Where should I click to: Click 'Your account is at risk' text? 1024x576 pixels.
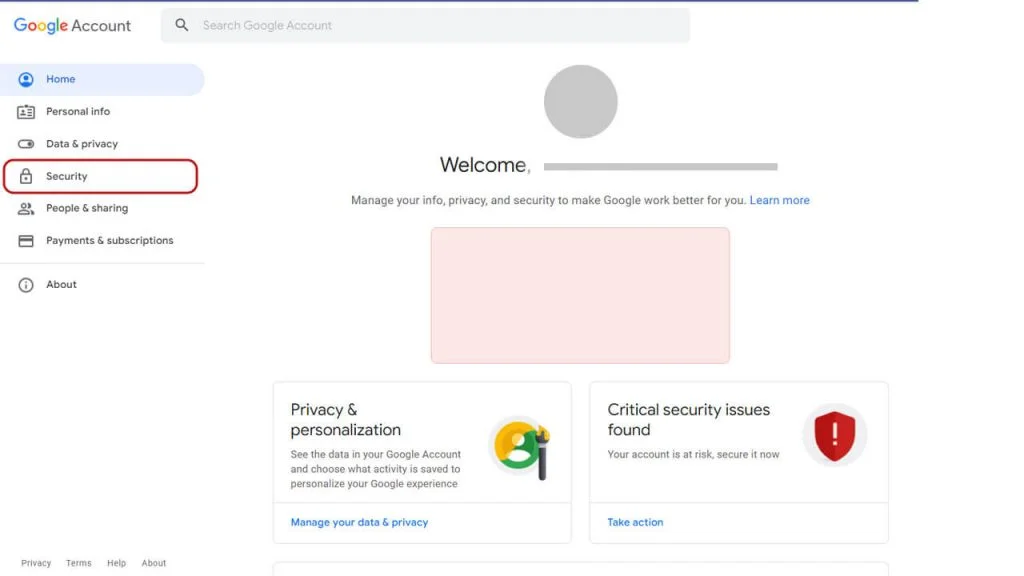coord(693,455)
